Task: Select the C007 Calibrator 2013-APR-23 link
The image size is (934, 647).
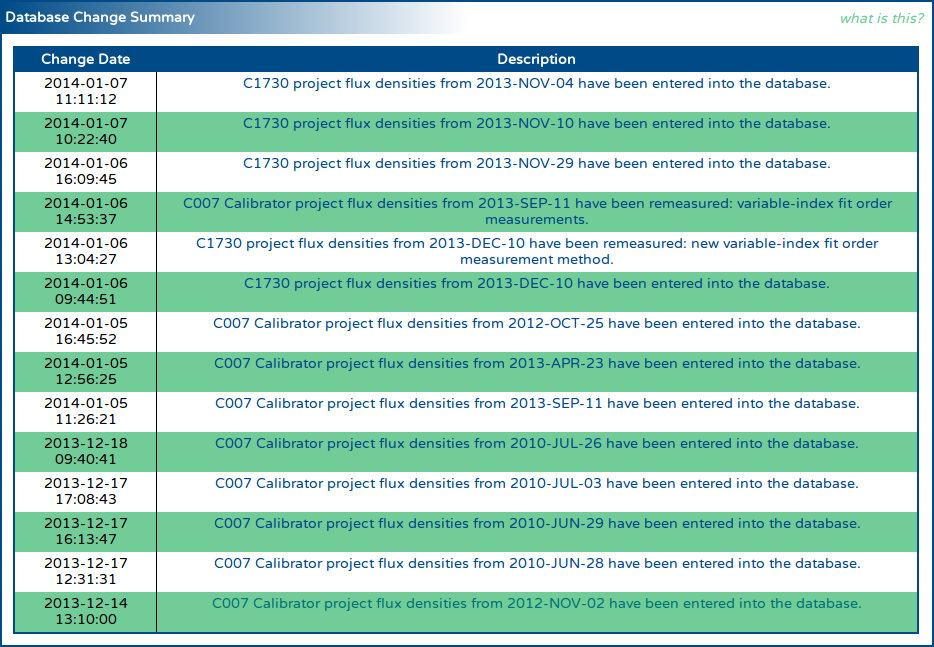Action: [536, 364]
